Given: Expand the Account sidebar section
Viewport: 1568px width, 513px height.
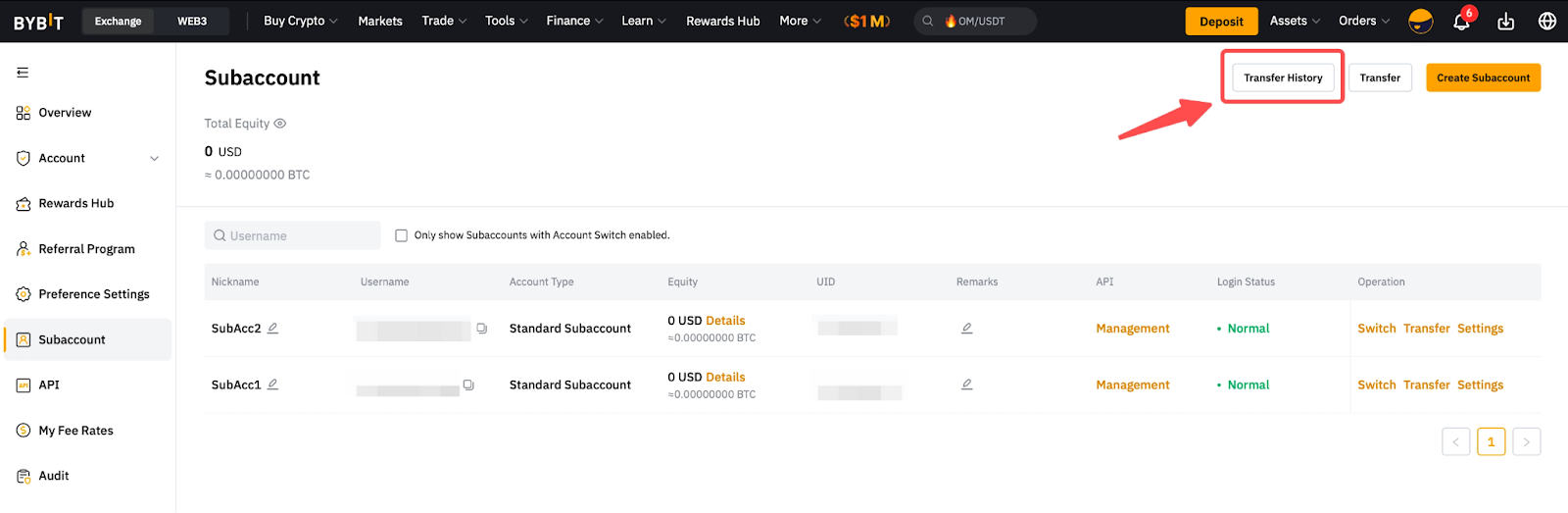Looking at the screenshot, I should (x=154, y=159).
